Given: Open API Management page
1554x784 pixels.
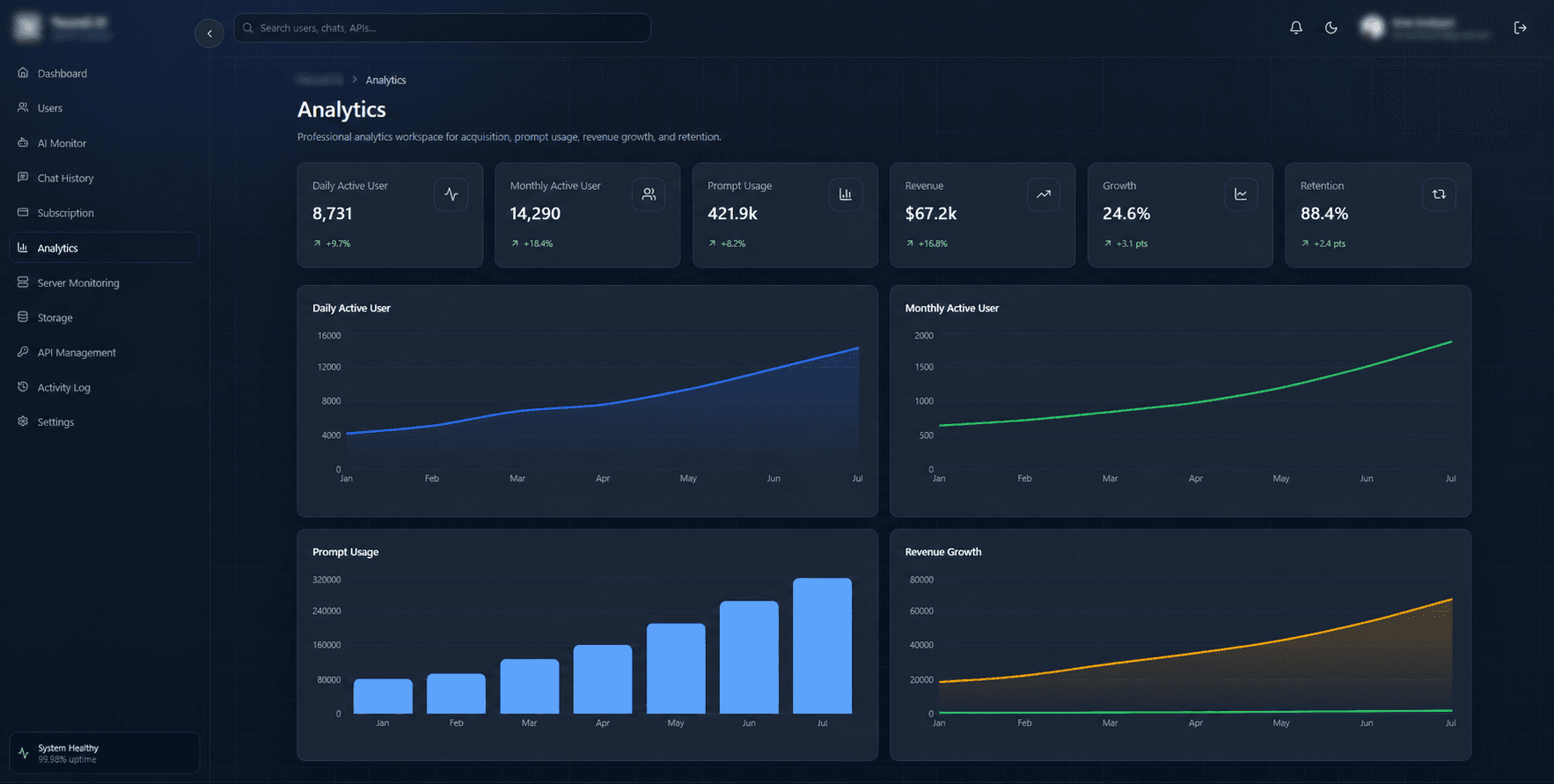Looking at the screenshot, I should click(x=104, y=352).
